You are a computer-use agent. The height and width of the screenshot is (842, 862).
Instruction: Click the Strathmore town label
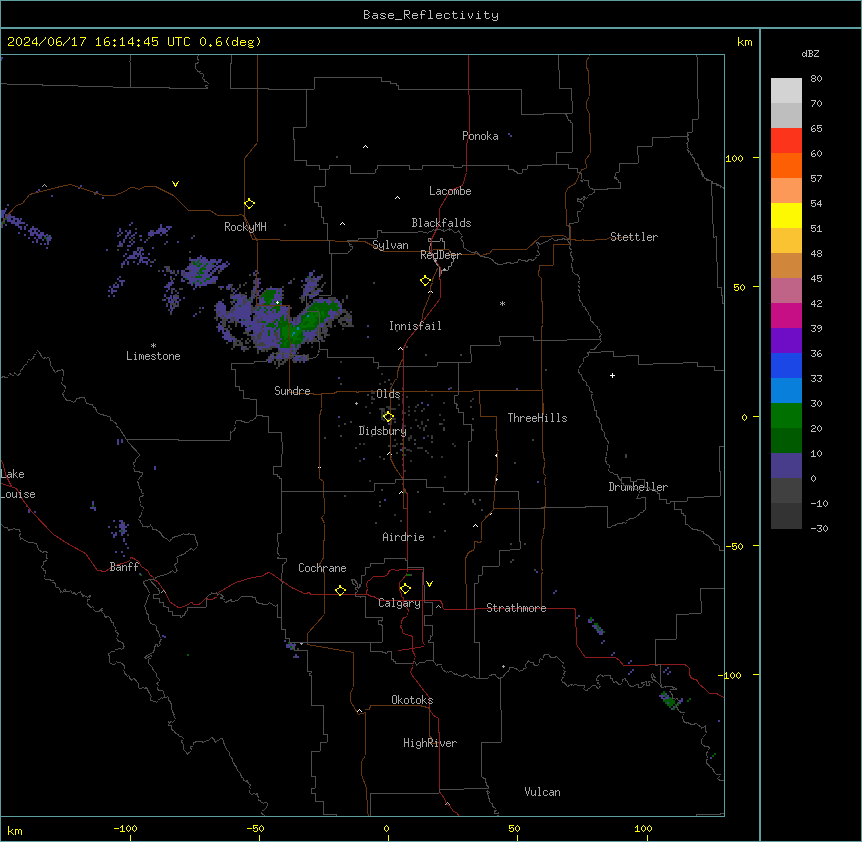pos(516,608)
